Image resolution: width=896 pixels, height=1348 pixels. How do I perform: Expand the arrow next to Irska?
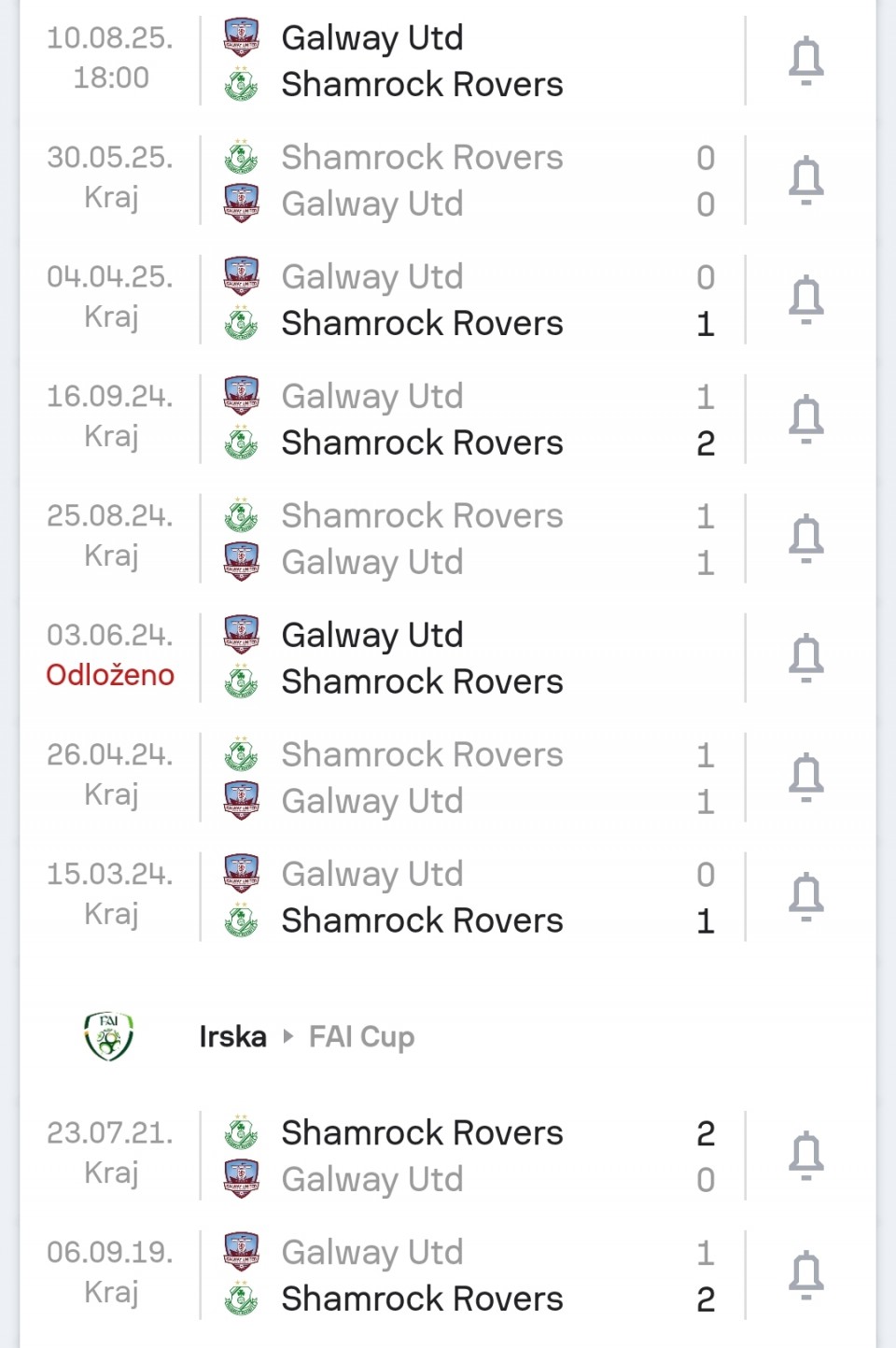pyautogui.click(x=287, y=1036)
